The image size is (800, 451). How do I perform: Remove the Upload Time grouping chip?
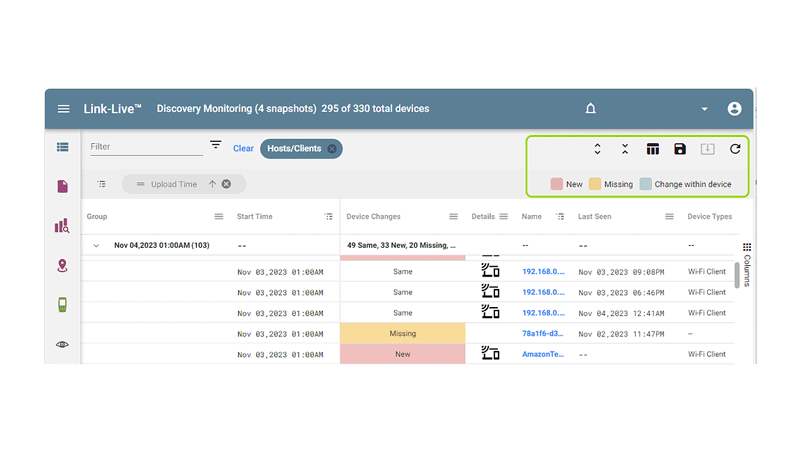coord(227,184)
